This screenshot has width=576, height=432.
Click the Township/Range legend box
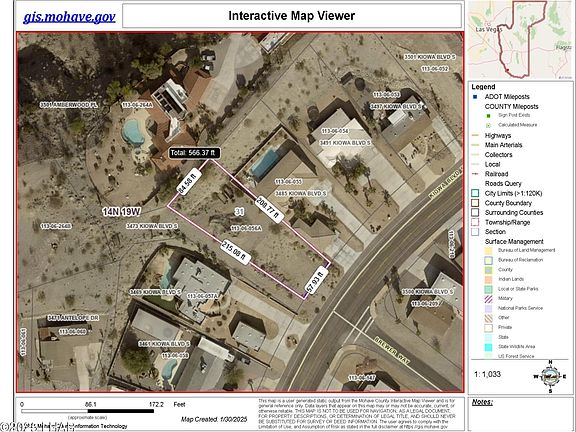(475, 222)
